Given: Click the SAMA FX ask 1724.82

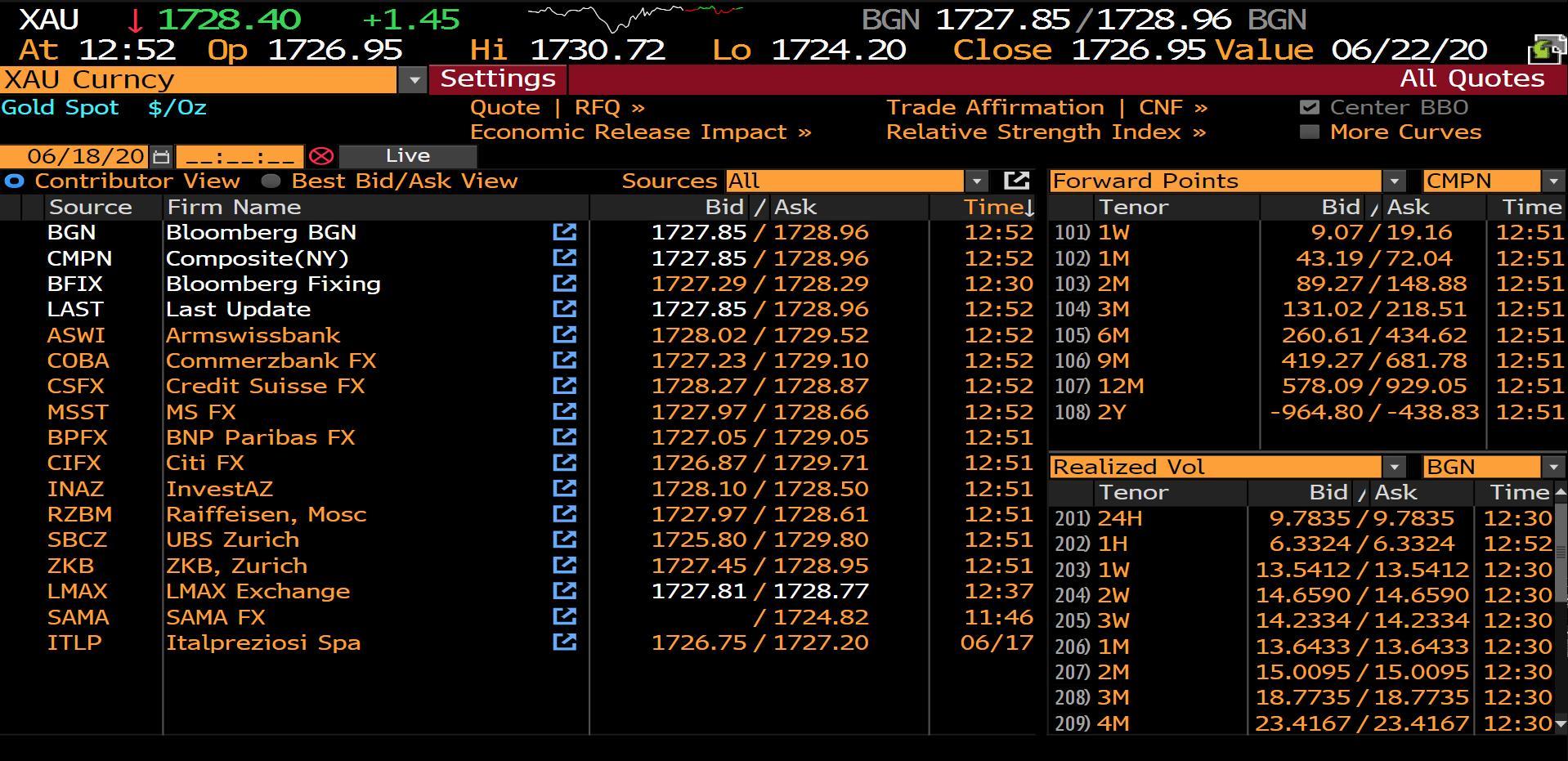Looking at the screenshot, I should point(821,617).
